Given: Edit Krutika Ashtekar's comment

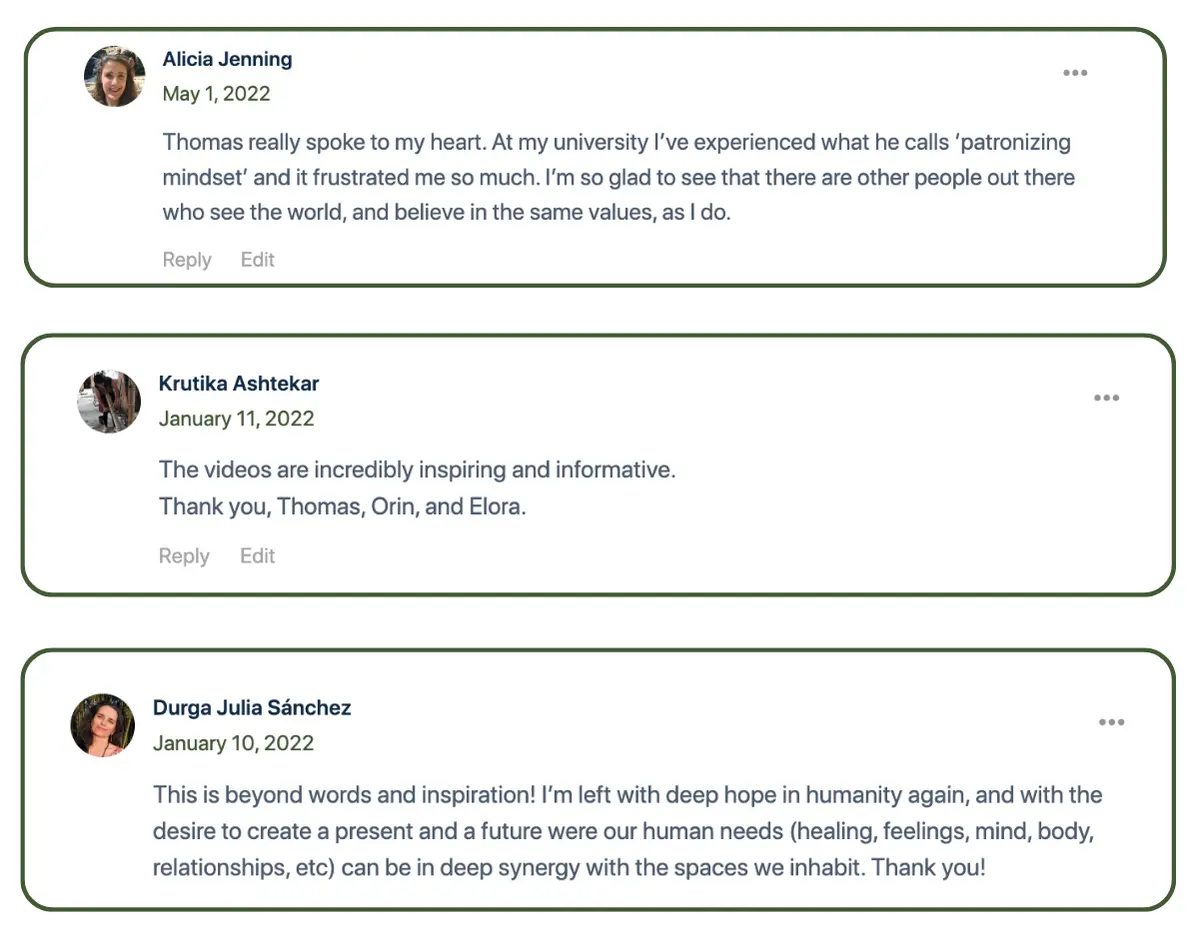Looking at the screenshot, I should coord(257,556).
